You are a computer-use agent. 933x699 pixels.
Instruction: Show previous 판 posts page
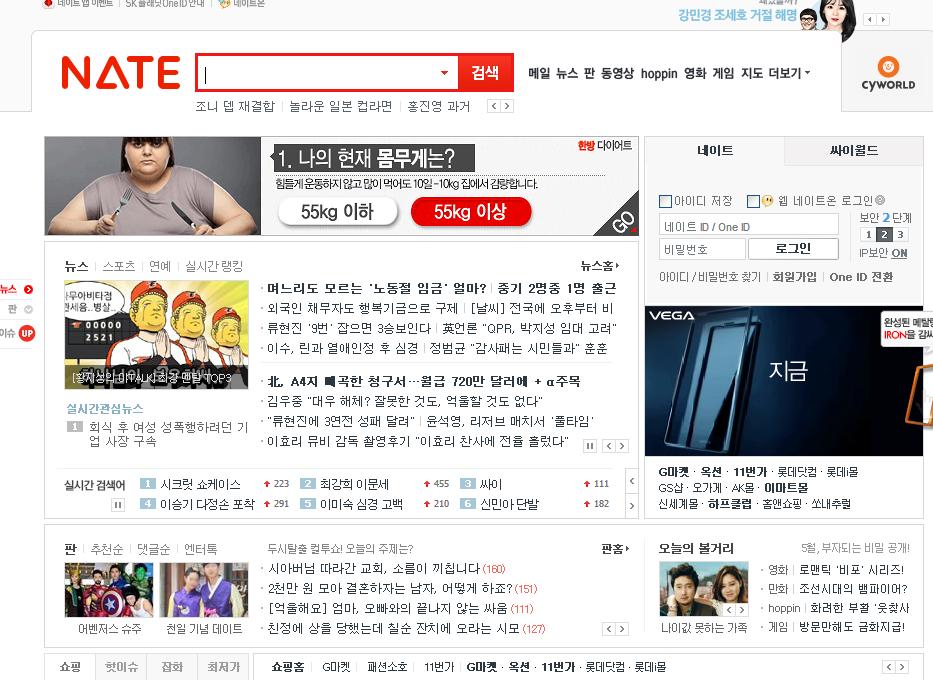pos(609,629)
